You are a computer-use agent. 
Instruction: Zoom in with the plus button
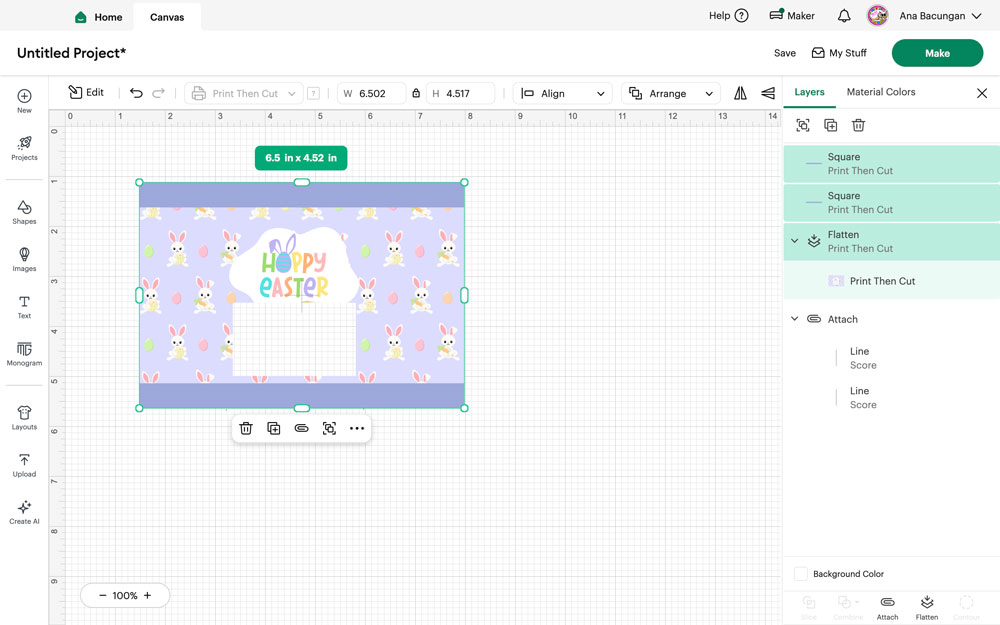pyautogui.click(x=147, y=596)
